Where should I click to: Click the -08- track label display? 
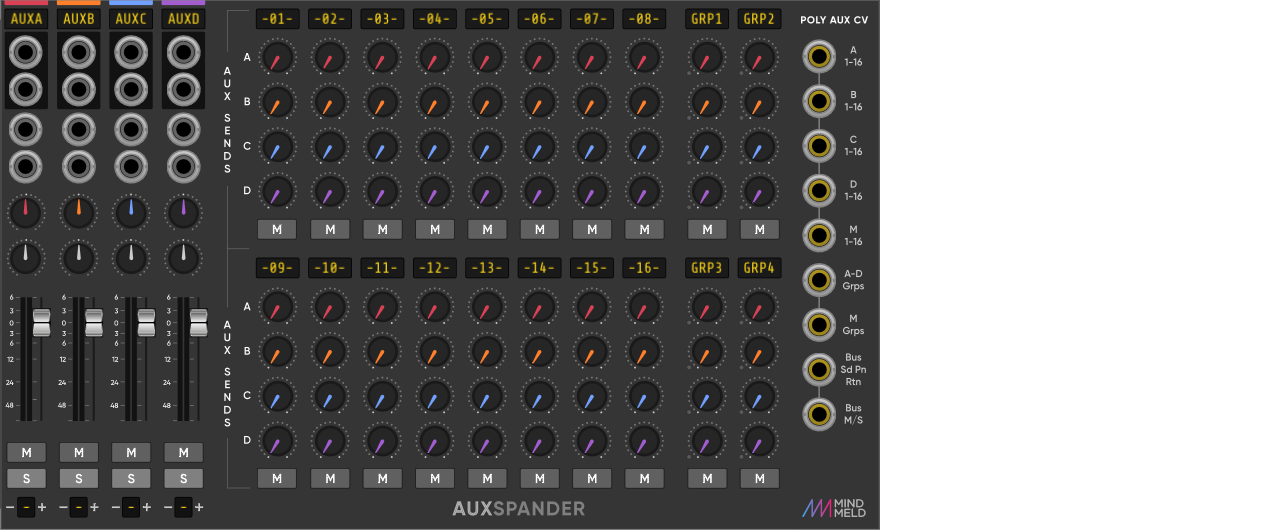[644, 19]
